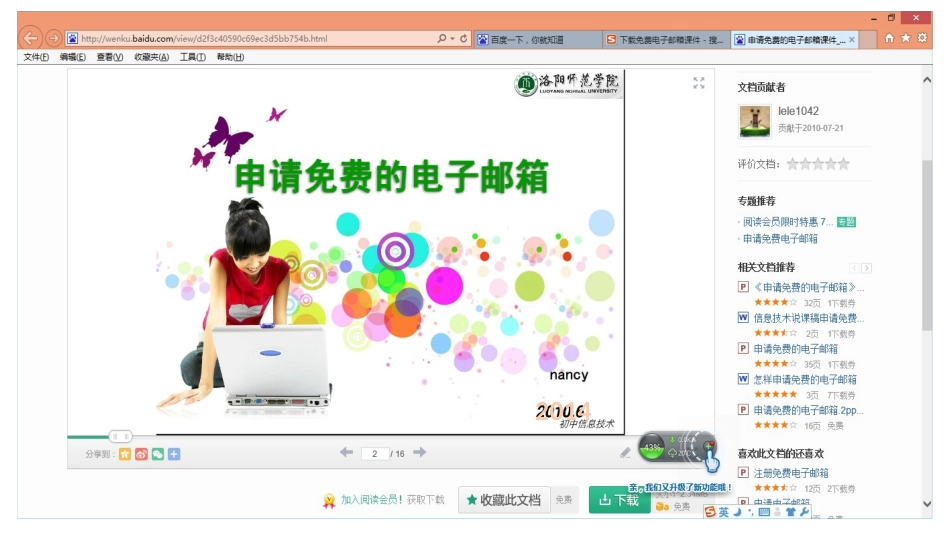Click the 35页 申请免费的电子邮箱 document
Screen dimensions: 950x535
[x=795, y=349]
